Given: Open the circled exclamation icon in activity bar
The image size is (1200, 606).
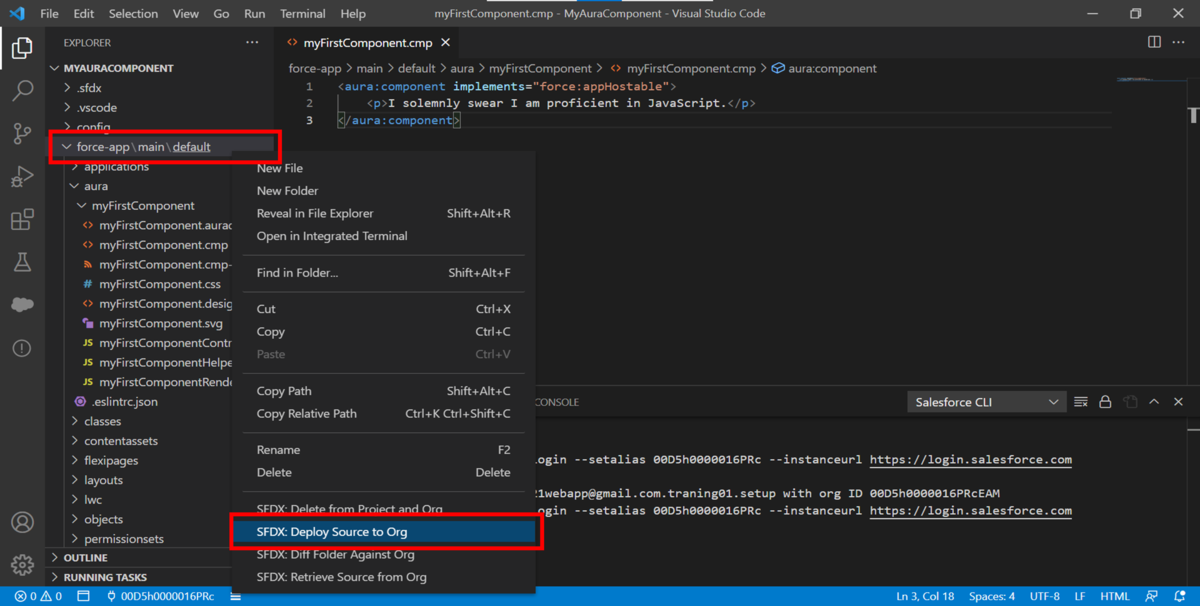Looking at the screenshot, I should 22,348.
